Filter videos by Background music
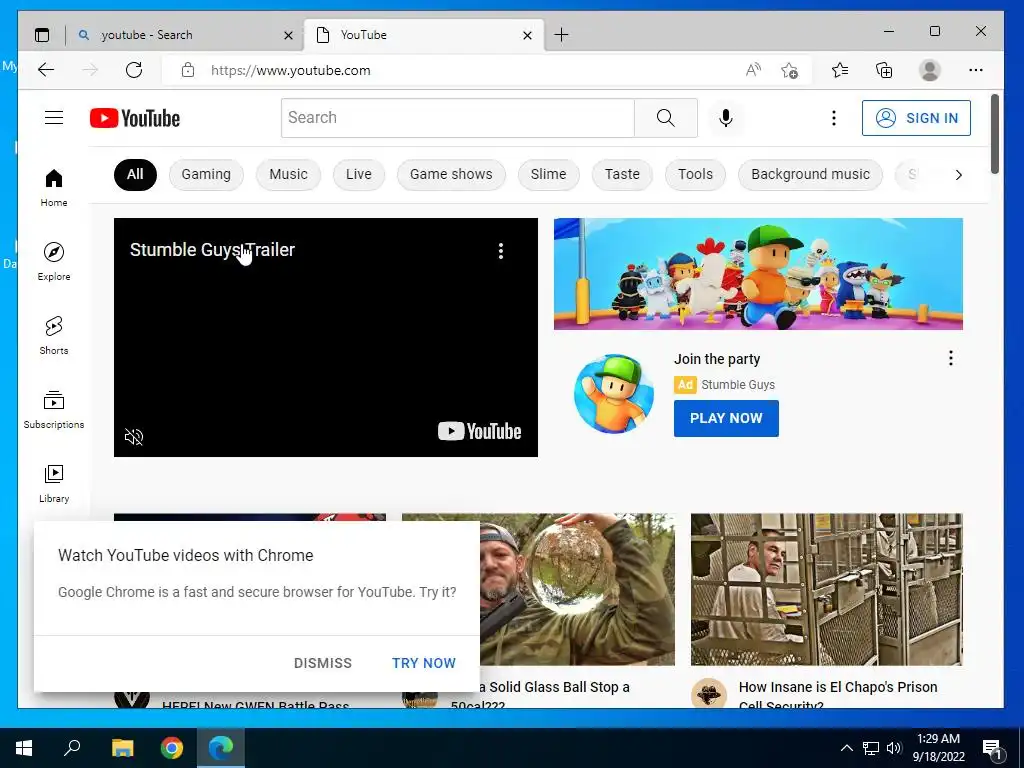 (x=810, y=174)
